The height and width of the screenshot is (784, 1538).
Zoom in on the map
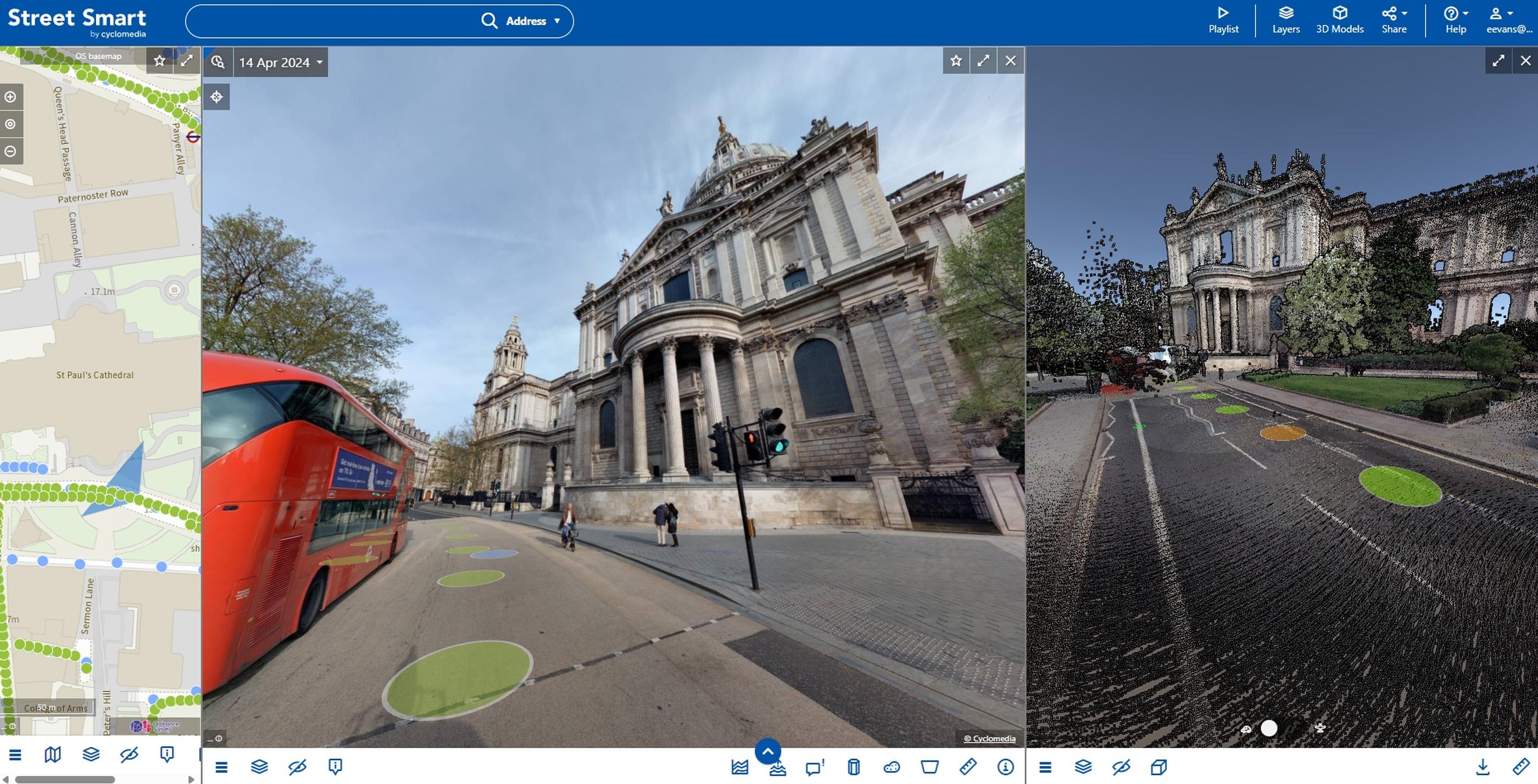(x=10, y=97)
